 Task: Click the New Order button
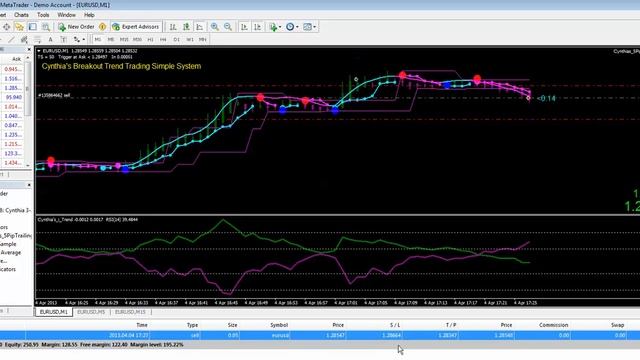coord(76,27)
